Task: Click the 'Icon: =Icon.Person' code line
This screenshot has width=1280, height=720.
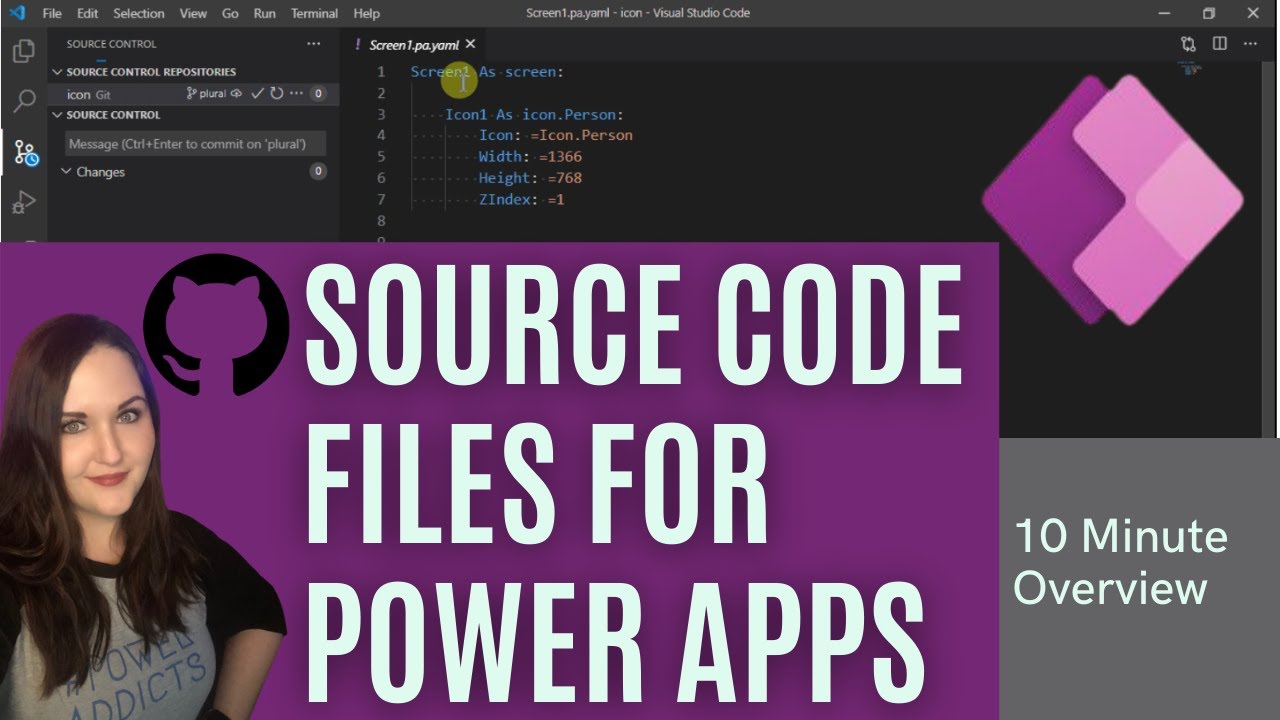Action: pos(555,136)
